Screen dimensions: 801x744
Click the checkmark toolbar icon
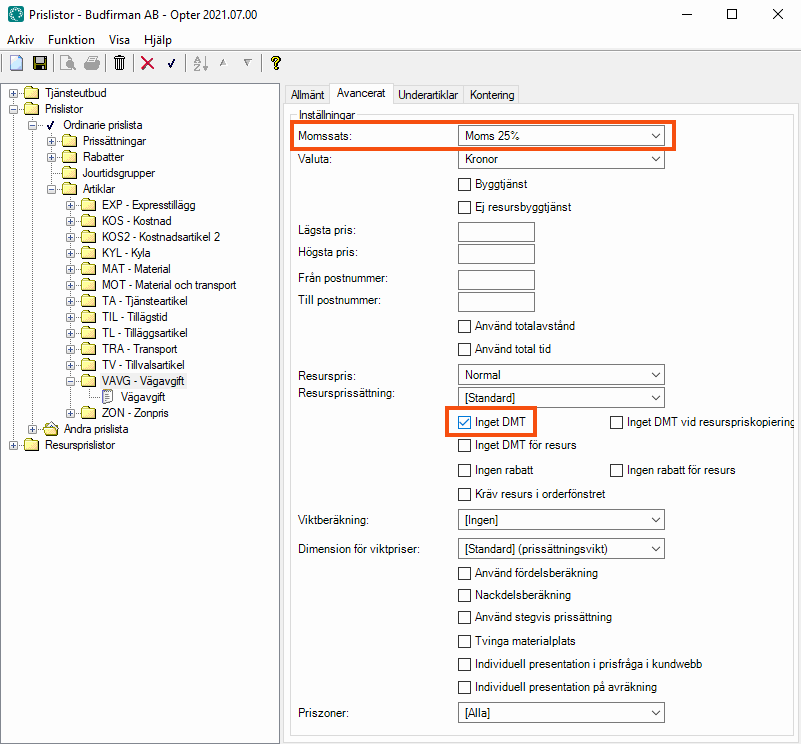[172, 63]
